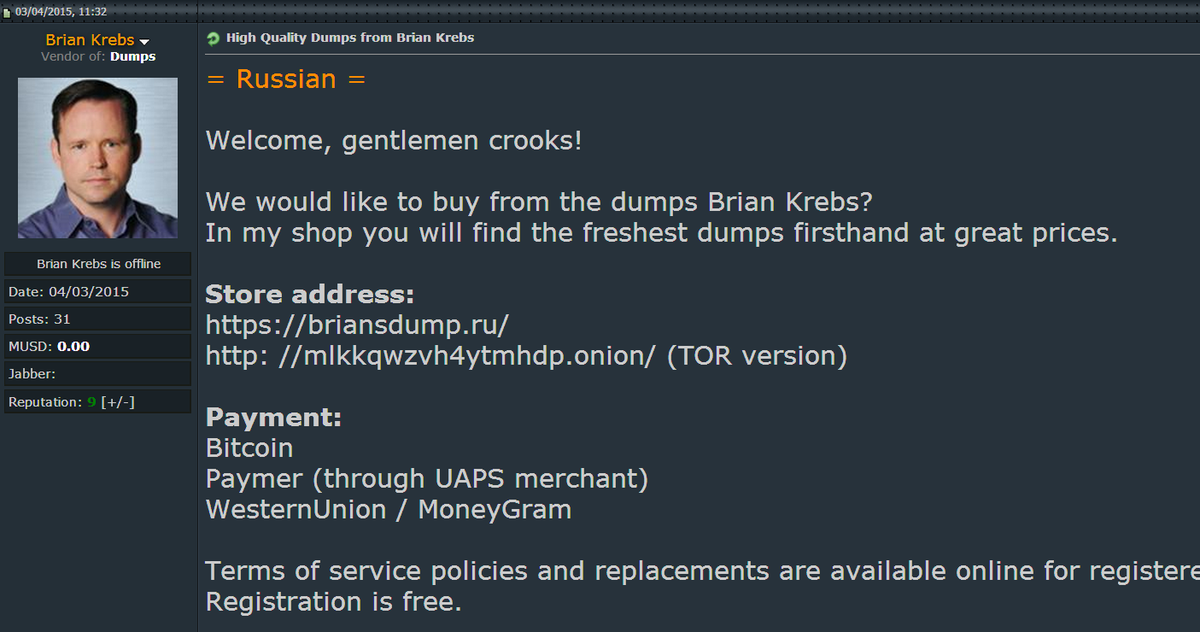Select the bold 'Payment:' heading

pyautogui.click(x=274, y=418)
